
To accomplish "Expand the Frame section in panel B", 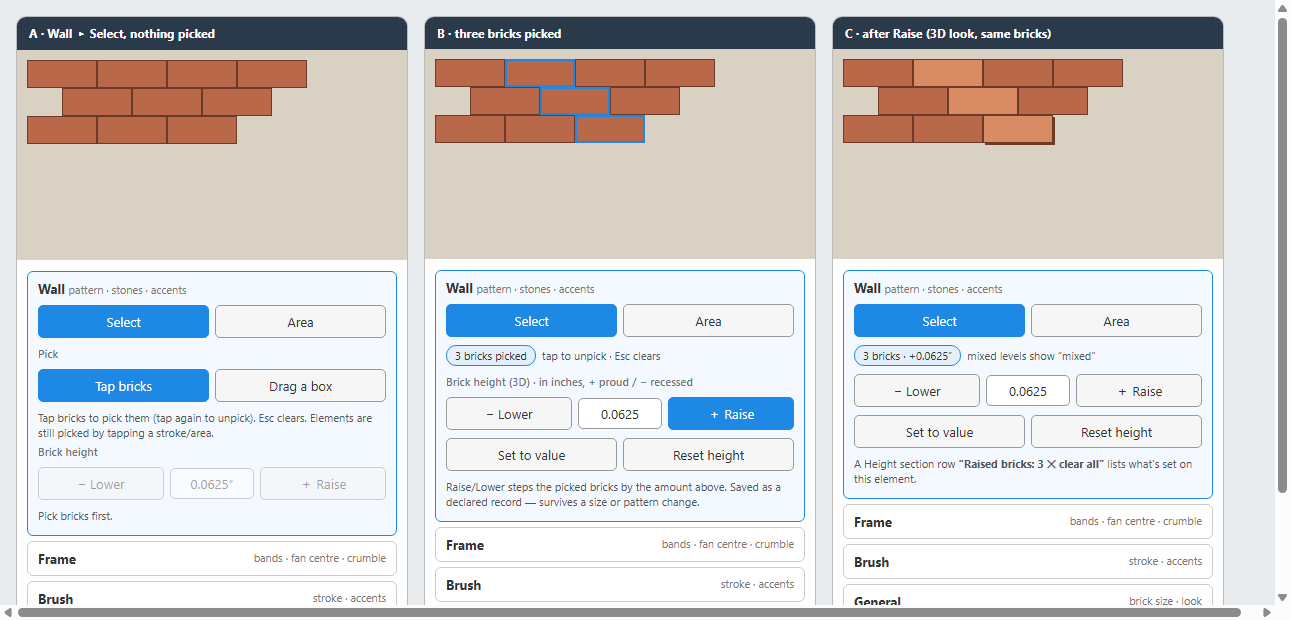I will click(x=620, y=545).
